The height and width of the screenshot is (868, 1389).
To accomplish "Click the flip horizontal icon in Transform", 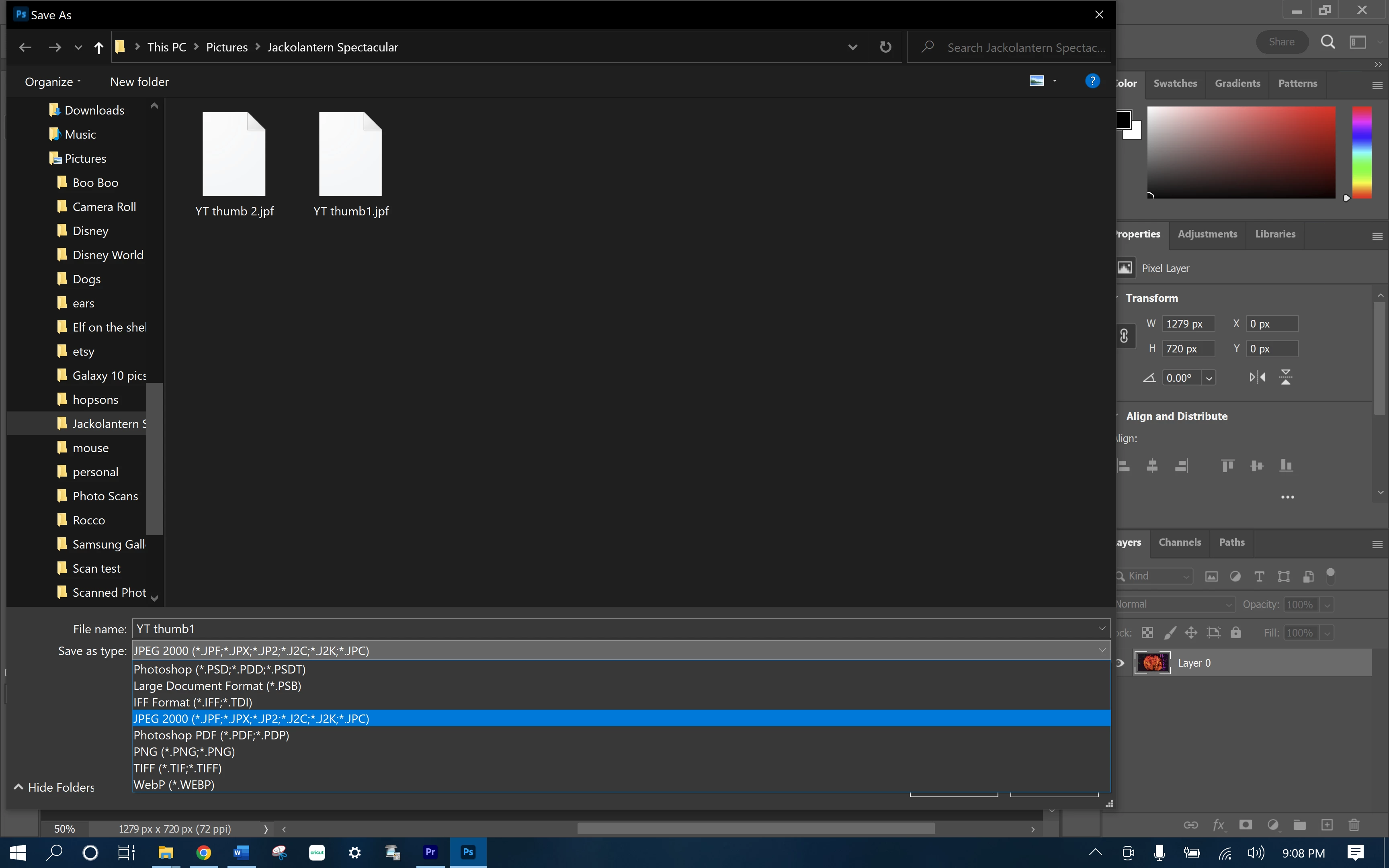I will tap(1257, 377).
